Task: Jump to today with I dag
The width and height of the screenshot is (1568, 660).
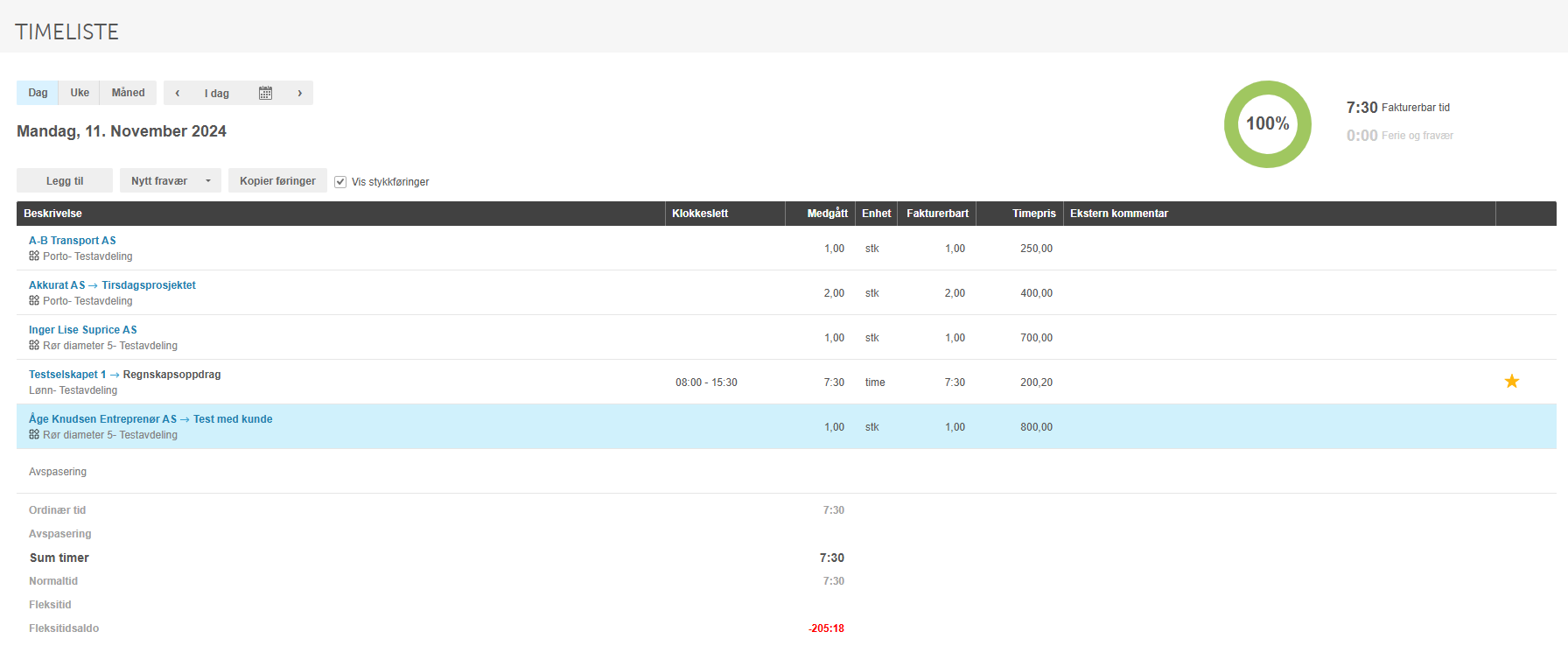Action: pyautogui.click(x=217, y=94)
